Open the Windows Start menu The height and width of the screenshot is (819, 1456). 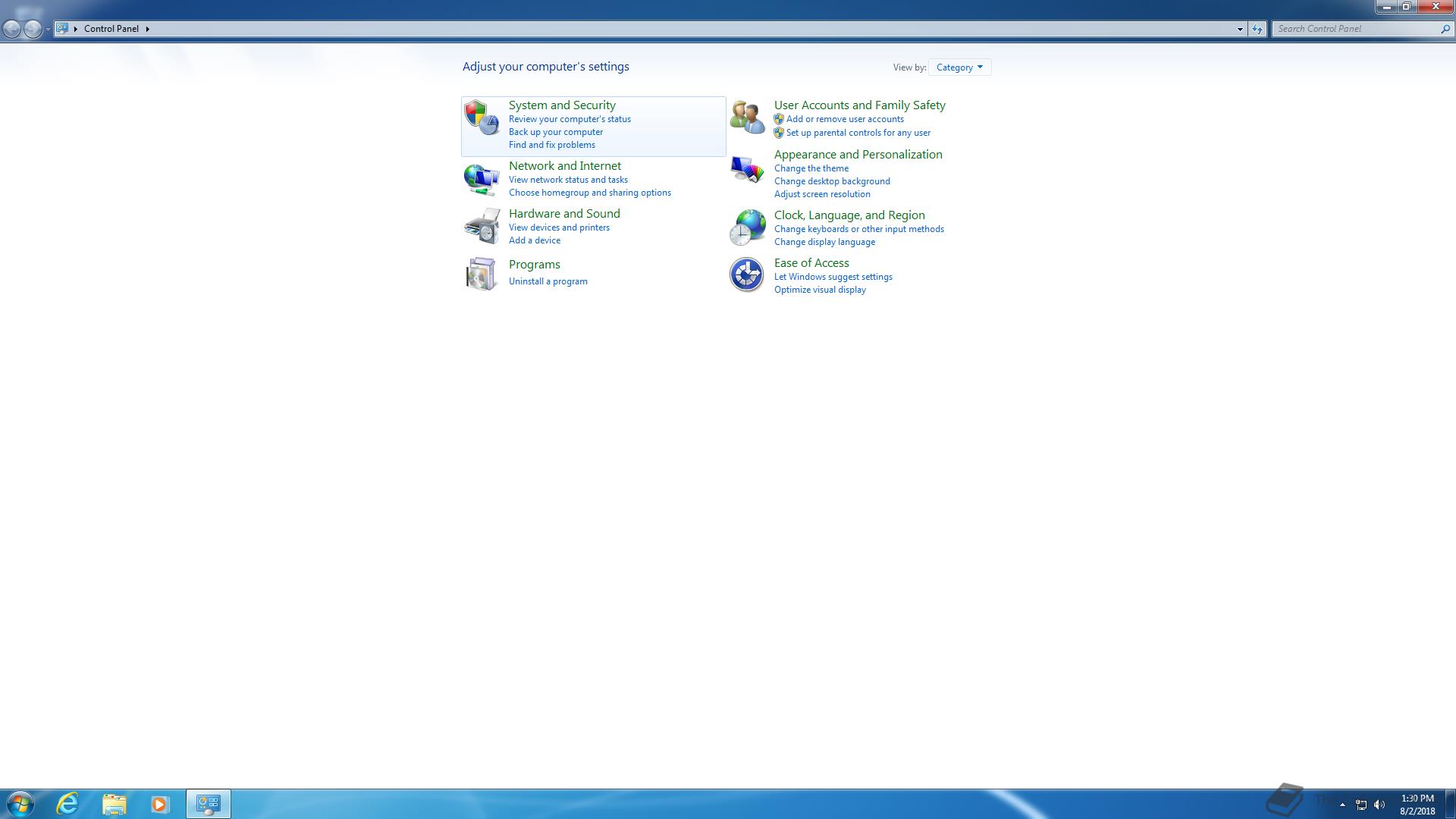[20, 804]
